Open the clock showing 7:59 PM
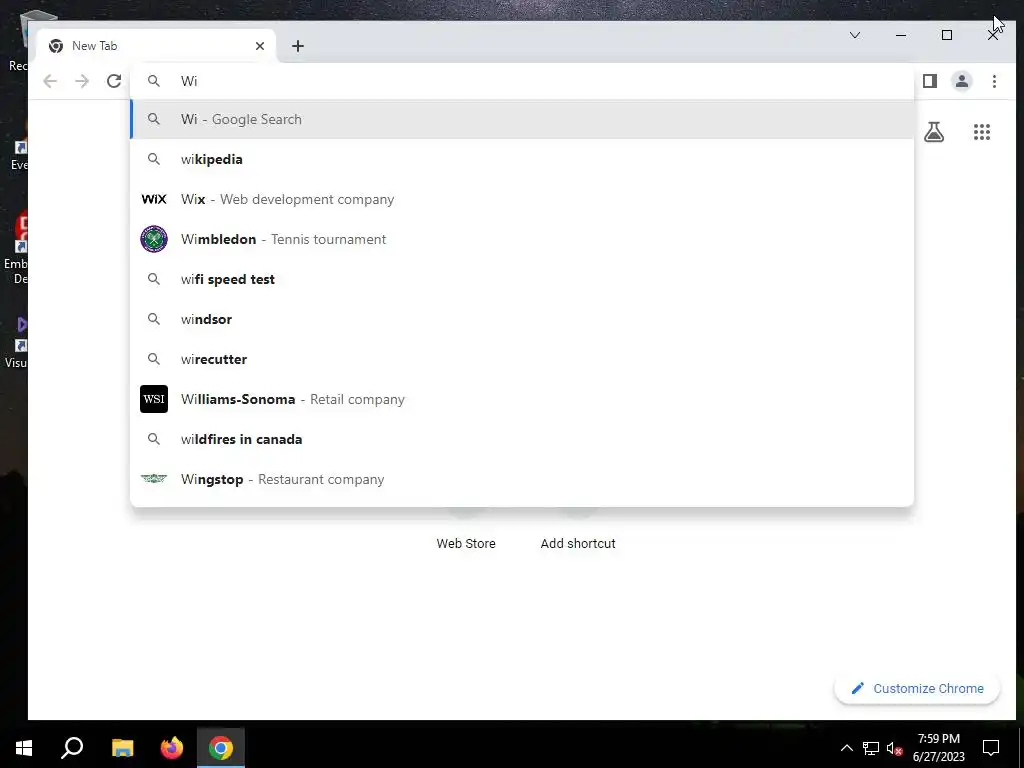This screenshot has height=768, width=1024. tap(938, 748)
